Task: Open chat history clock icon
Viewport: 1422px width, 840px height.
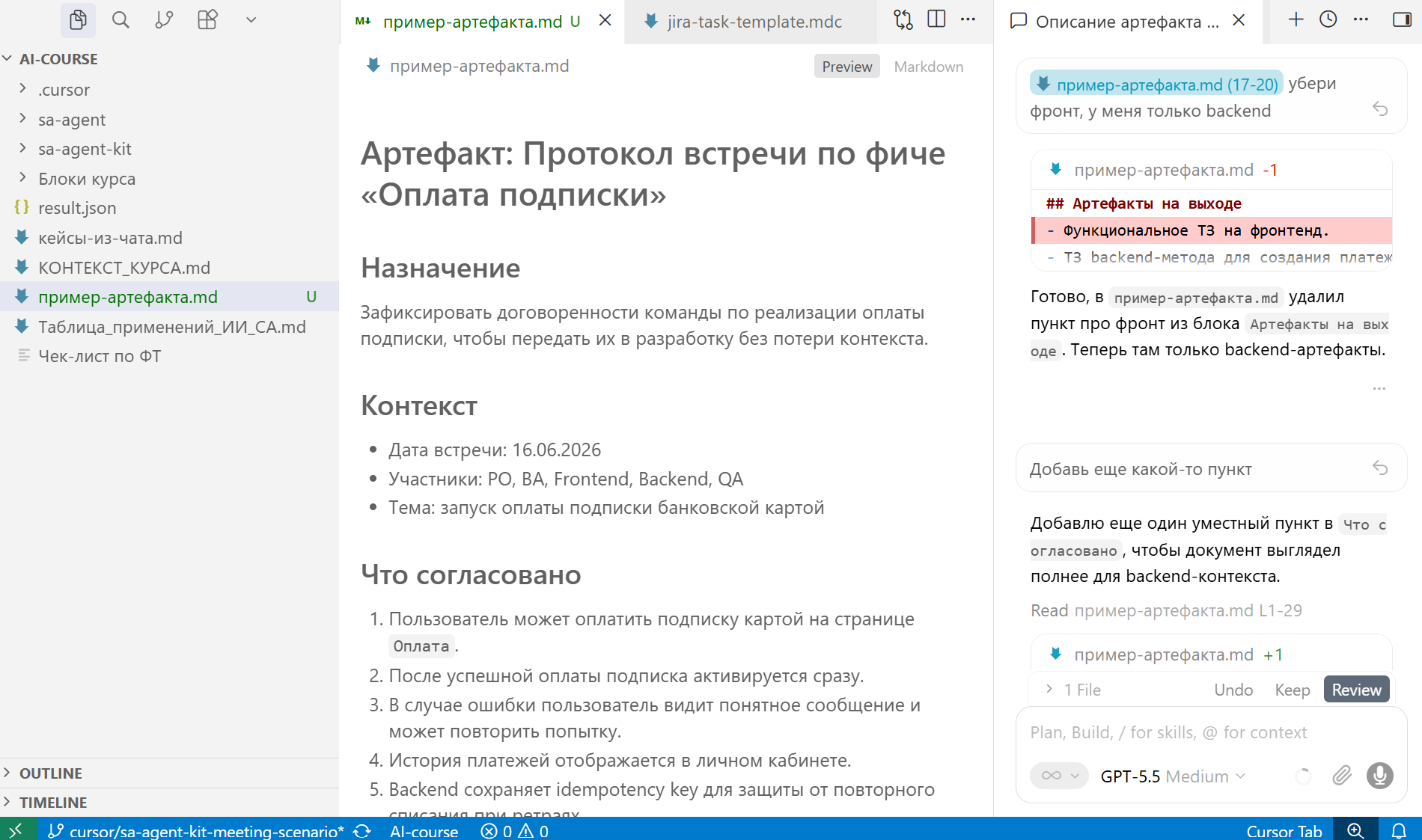Action: pyautogui.click(x=1328, y=19)
